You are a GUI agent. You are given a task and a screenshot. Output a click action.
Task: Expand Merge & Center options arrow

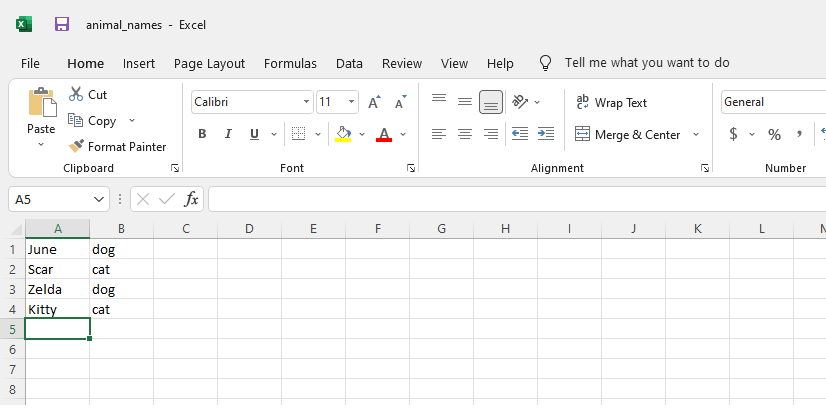coord(696,135)
